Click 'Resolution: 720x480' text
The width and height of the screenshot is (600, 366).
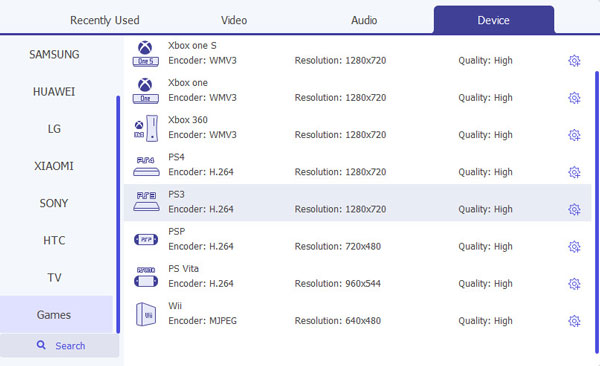click(x=338, y=246)
